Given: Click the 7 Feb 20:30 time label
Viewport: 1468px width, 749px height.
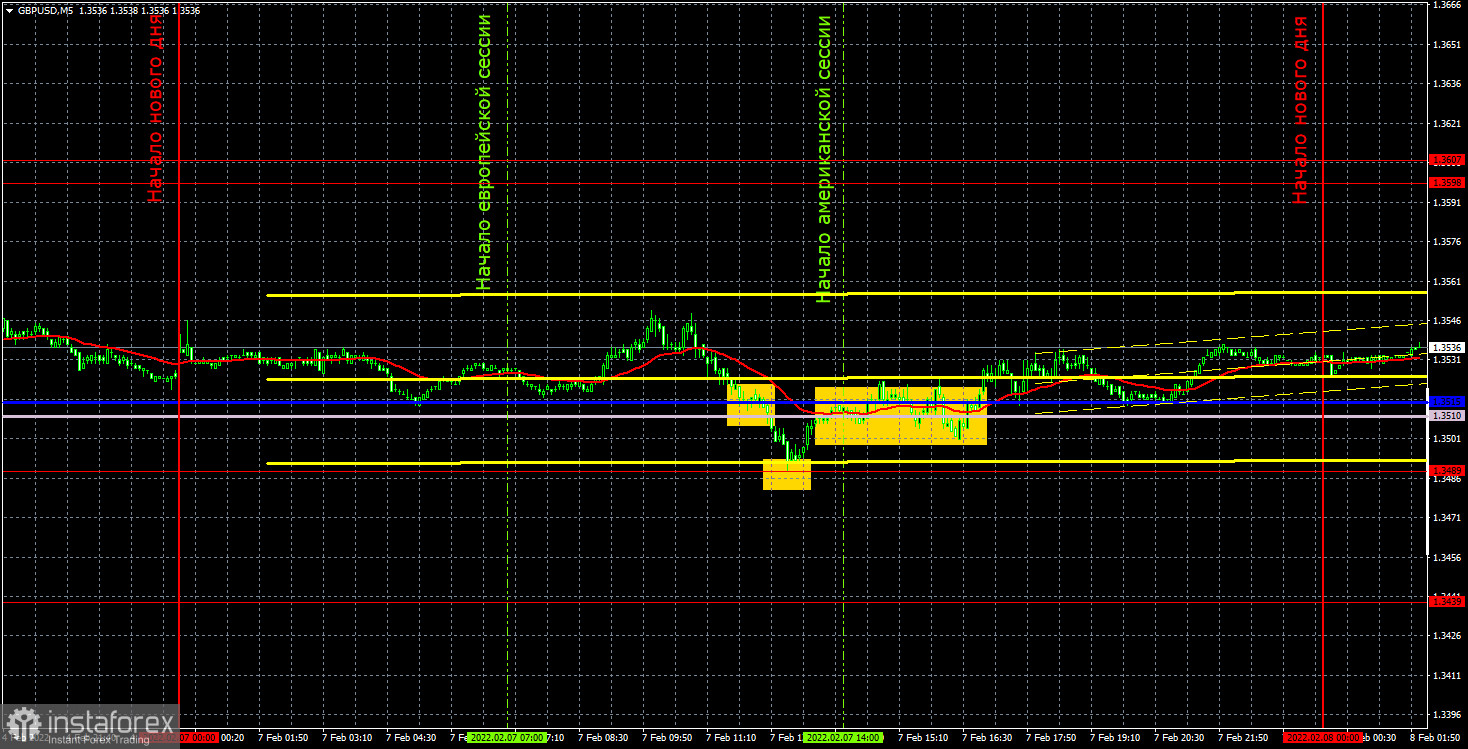Looking at the screenshot, I should tap(1179, 737).
